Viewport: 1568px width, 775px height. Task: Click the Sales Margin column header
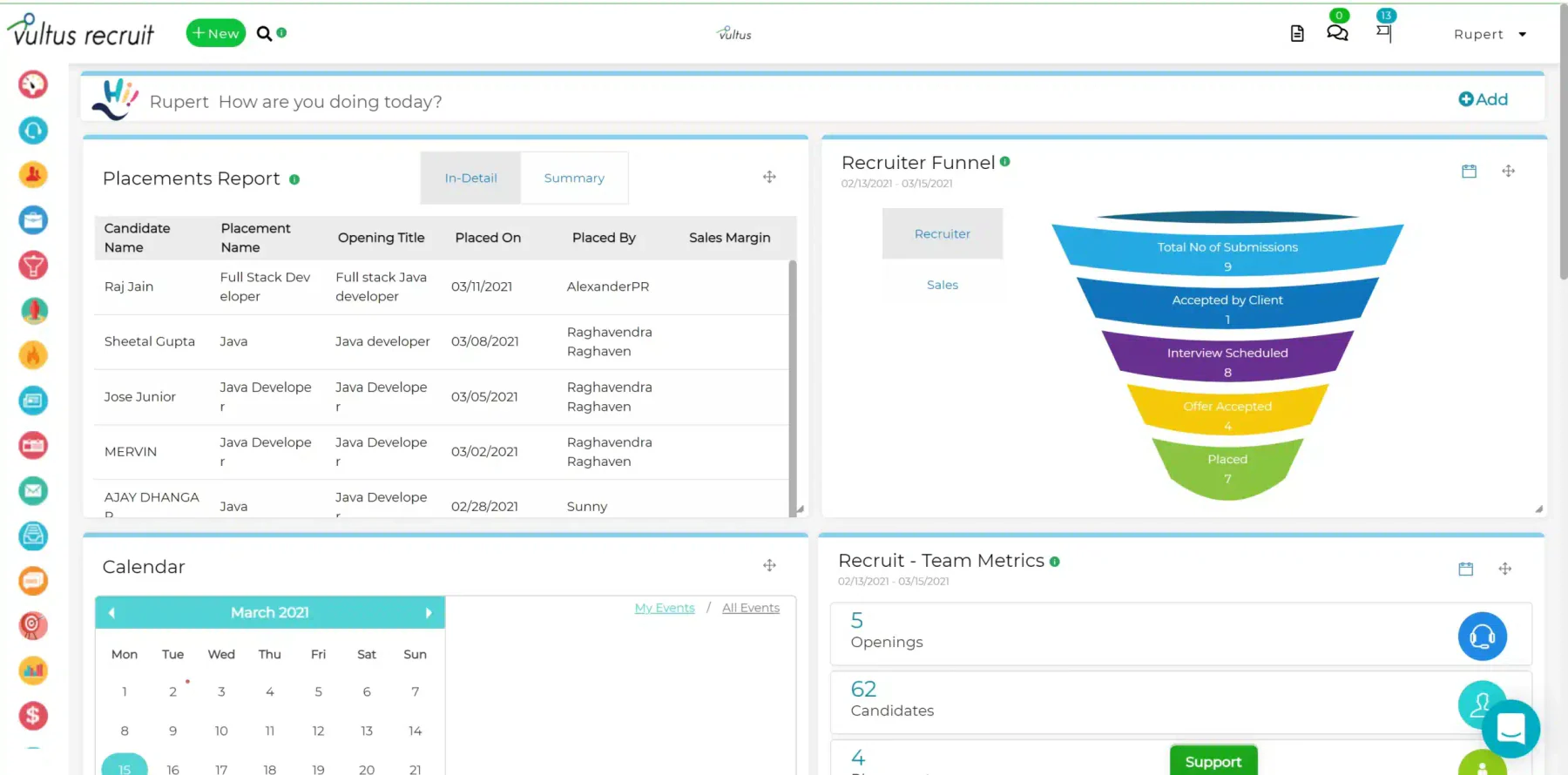pos(730,238)
